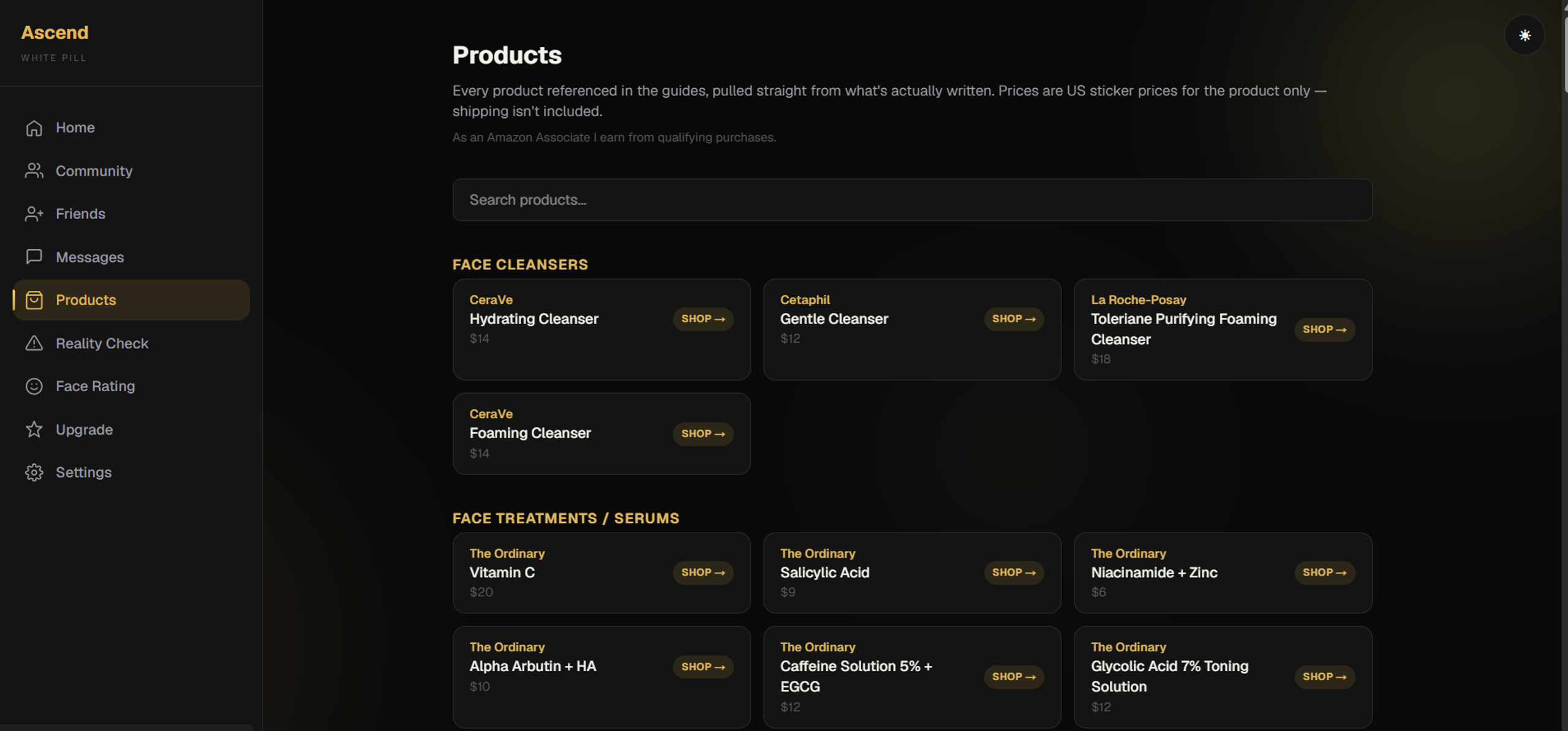Viewport: 1568px width, 731px height.
Task: Click the Products shopping bag icon
Action: click(34, 300)
